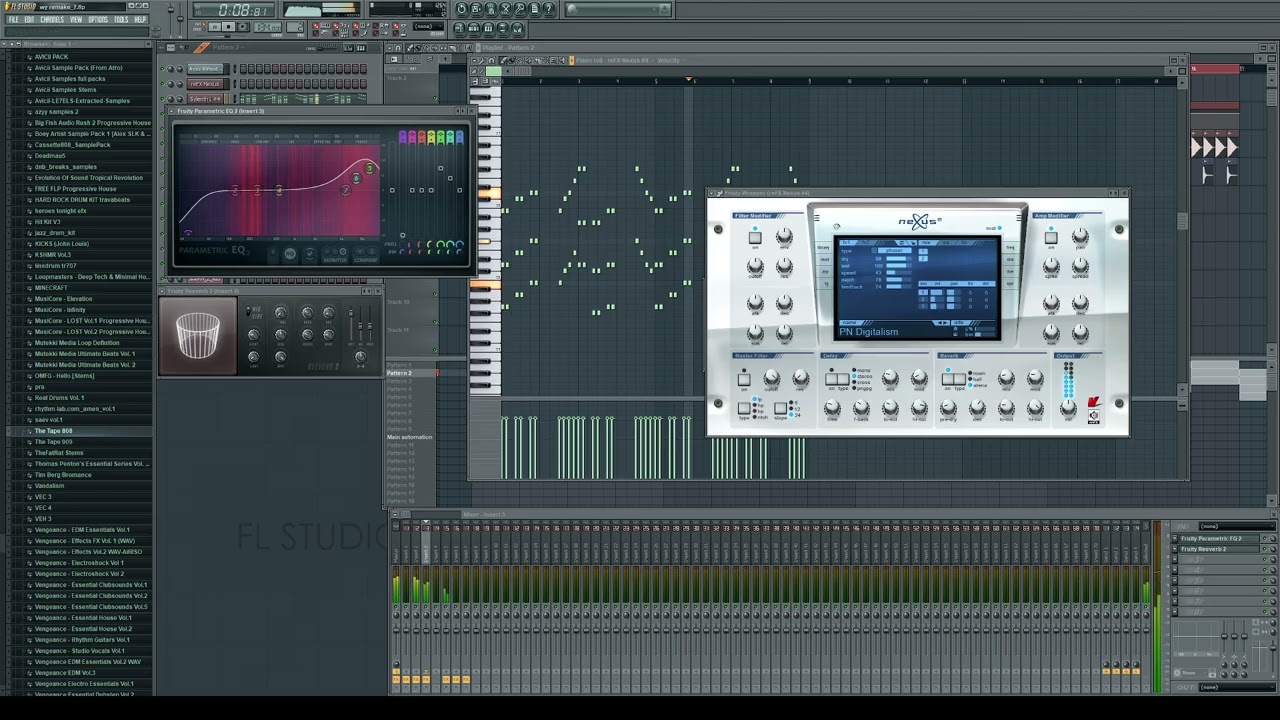This screenshot has height=720, width=1280.
Task: Select stereo delay mode radio
Action: 854,376
